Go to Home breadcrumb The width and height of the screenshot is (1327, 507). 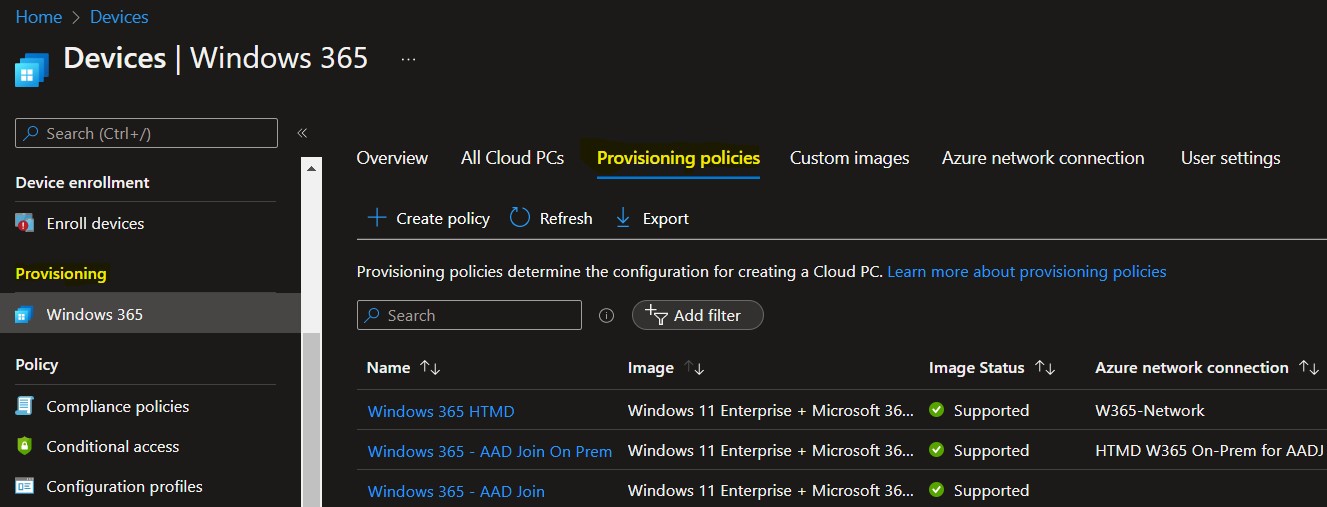click(38, 17)
